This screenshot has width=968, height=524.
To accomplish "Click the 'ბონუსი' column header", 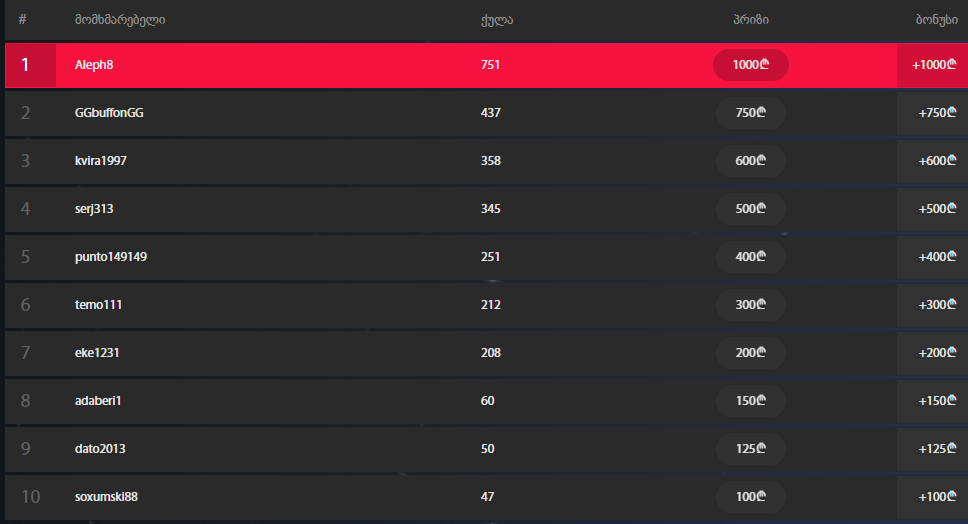I will point(937,20).
